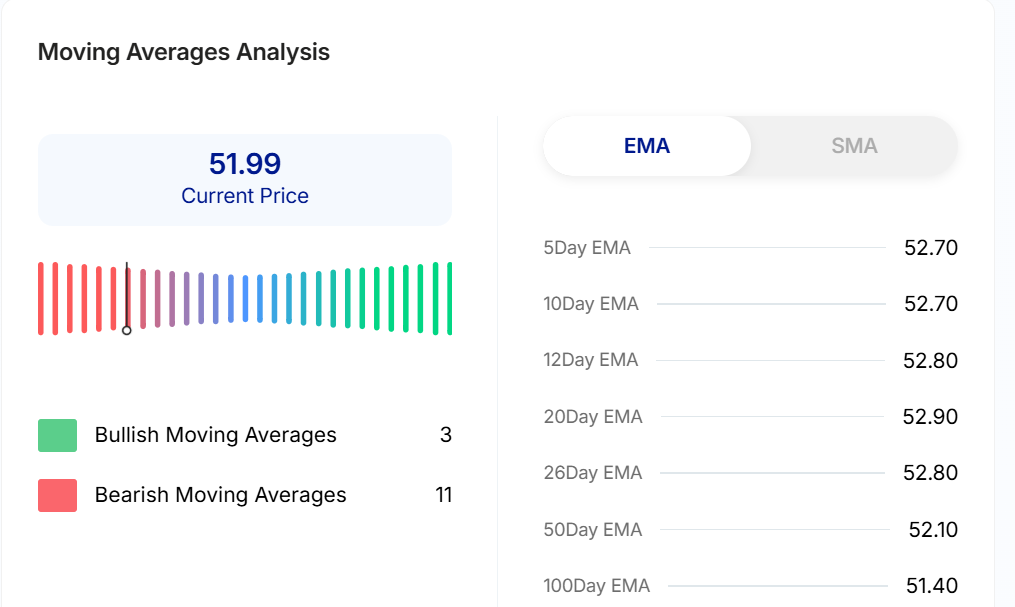Click the 51.99 current price value
Image resolution: width=1015 pixels, height=607 pixels.
click(245, 163)
